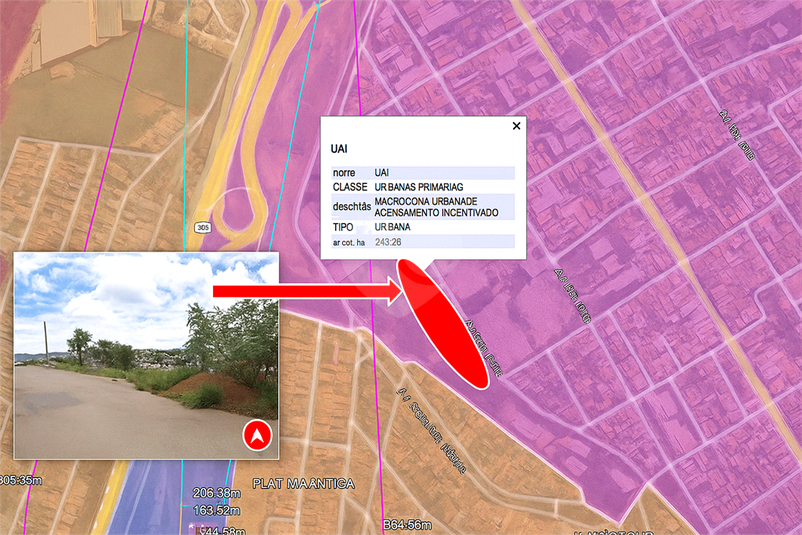Click the 163.52m distance label
The height and width of the screenshot is (535, 802).
click(216, 509)
